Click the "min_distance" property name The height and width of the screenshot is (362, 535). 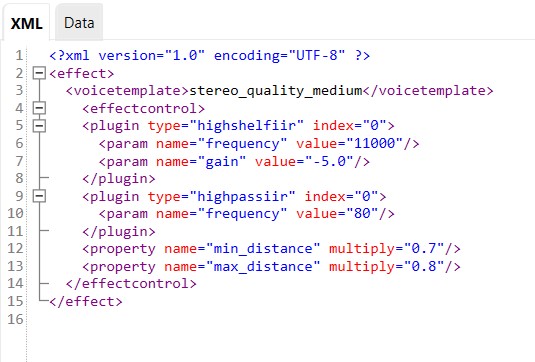[x=263, y=249]
